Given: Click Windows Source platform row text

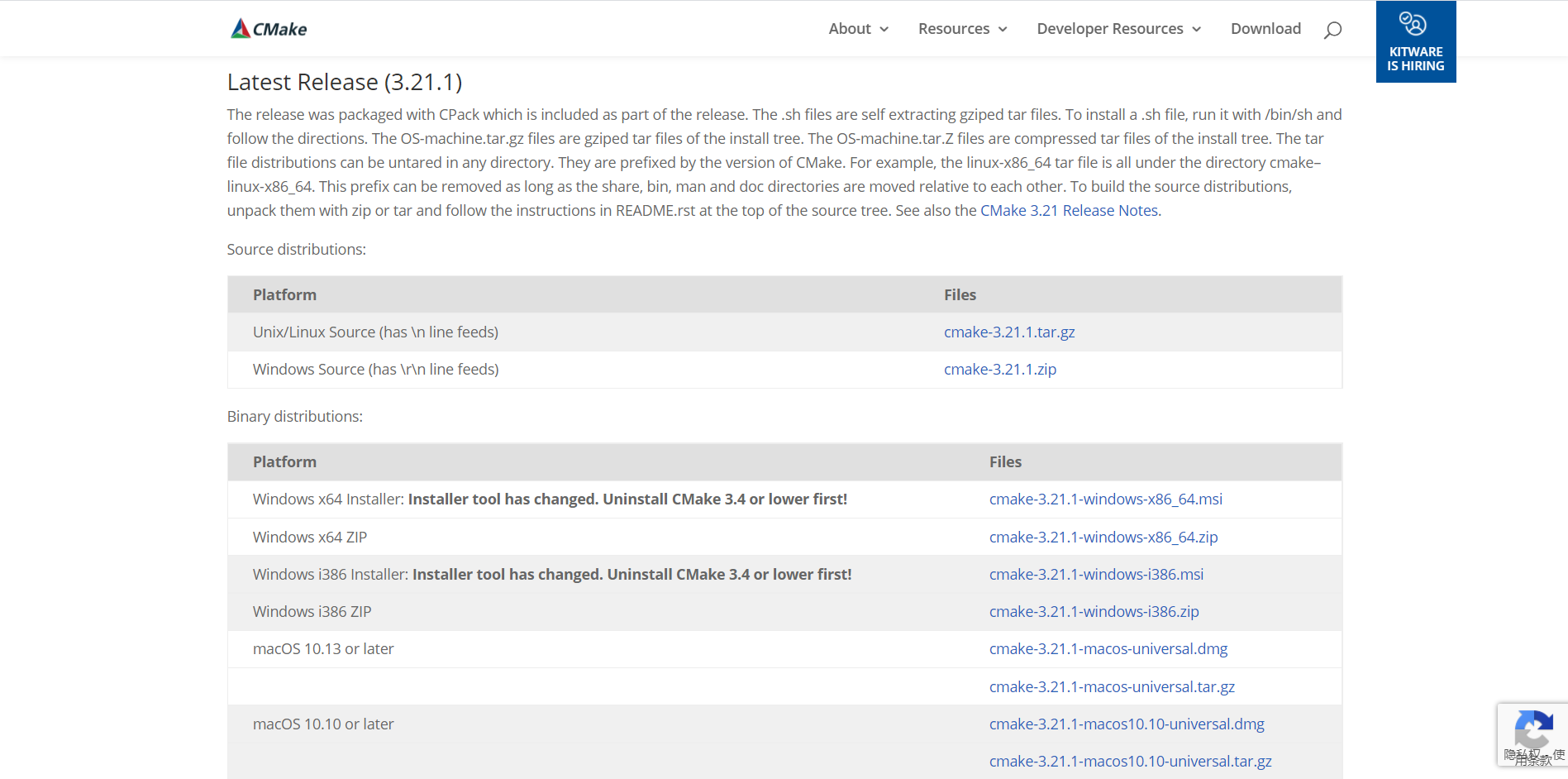Looking at the screenshot, I should click(375, 370).
